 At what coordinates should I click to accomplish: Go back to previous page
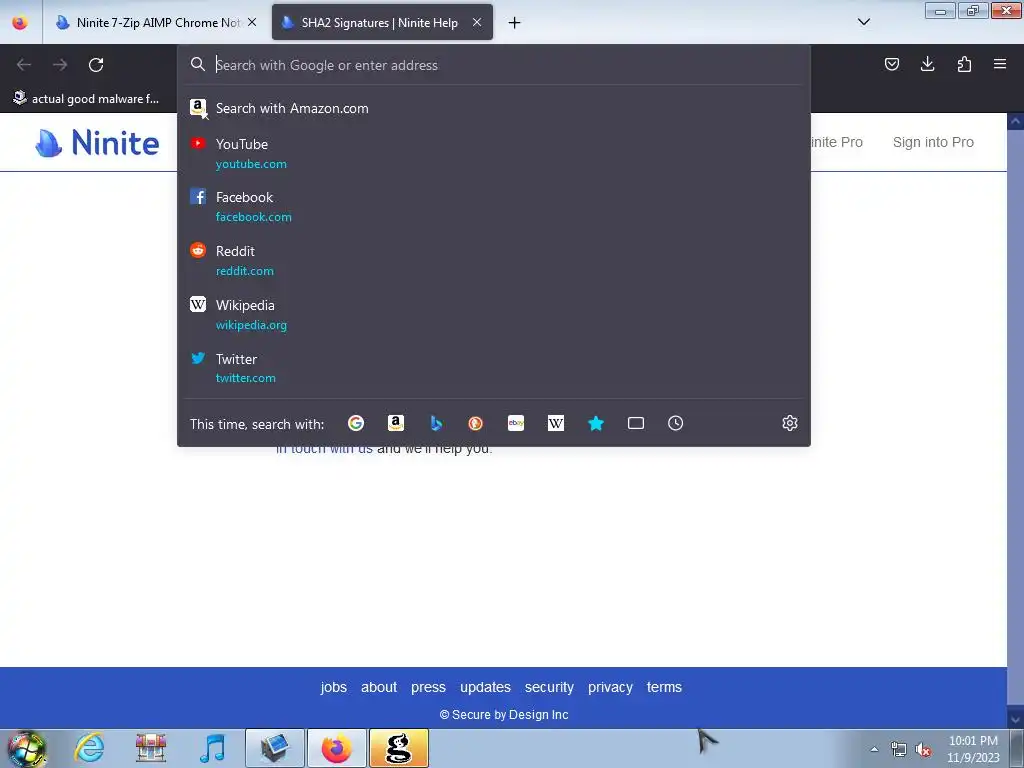(x=24, y=65)
